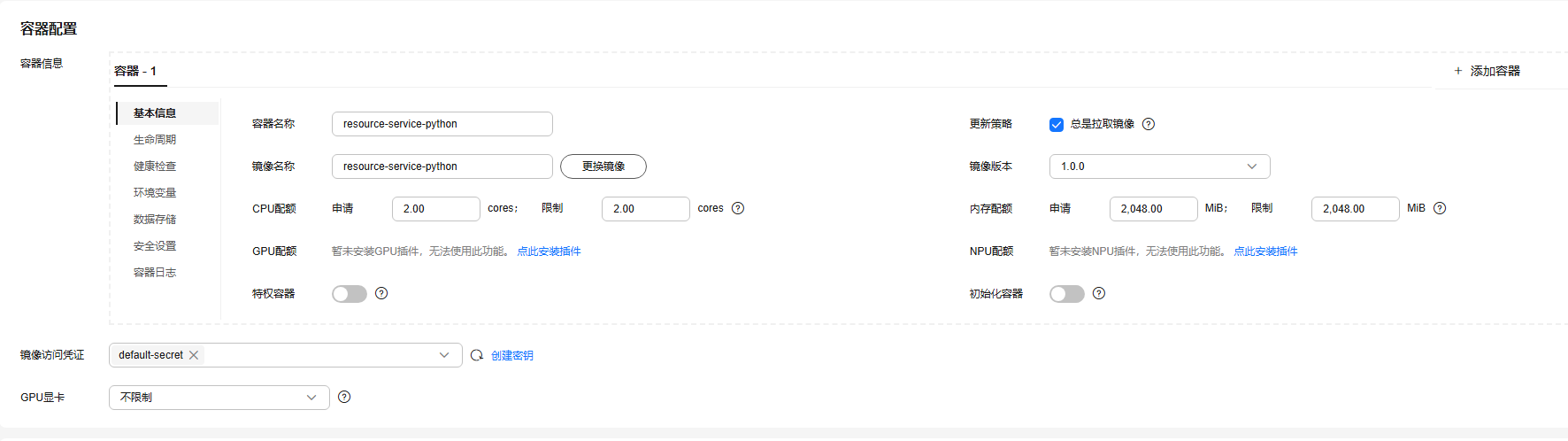Viewport: 1568px width, 441px height.
Task: Turn on the 初始化容器 toggle
Action: tap(1066, 294)
